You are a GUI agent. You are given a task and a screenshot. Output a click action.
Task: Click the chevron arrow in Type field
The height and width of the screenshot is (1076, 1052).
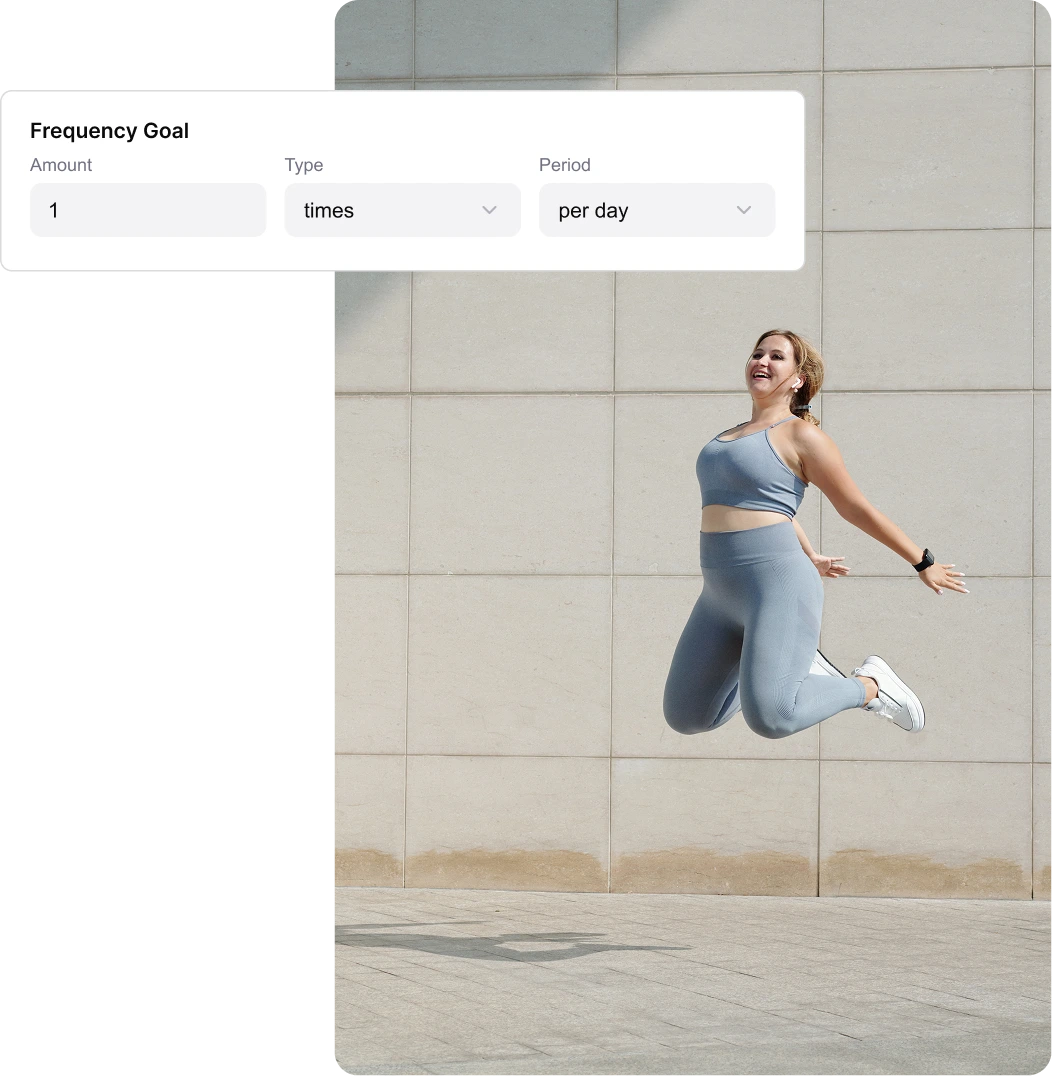click(489, 210)
